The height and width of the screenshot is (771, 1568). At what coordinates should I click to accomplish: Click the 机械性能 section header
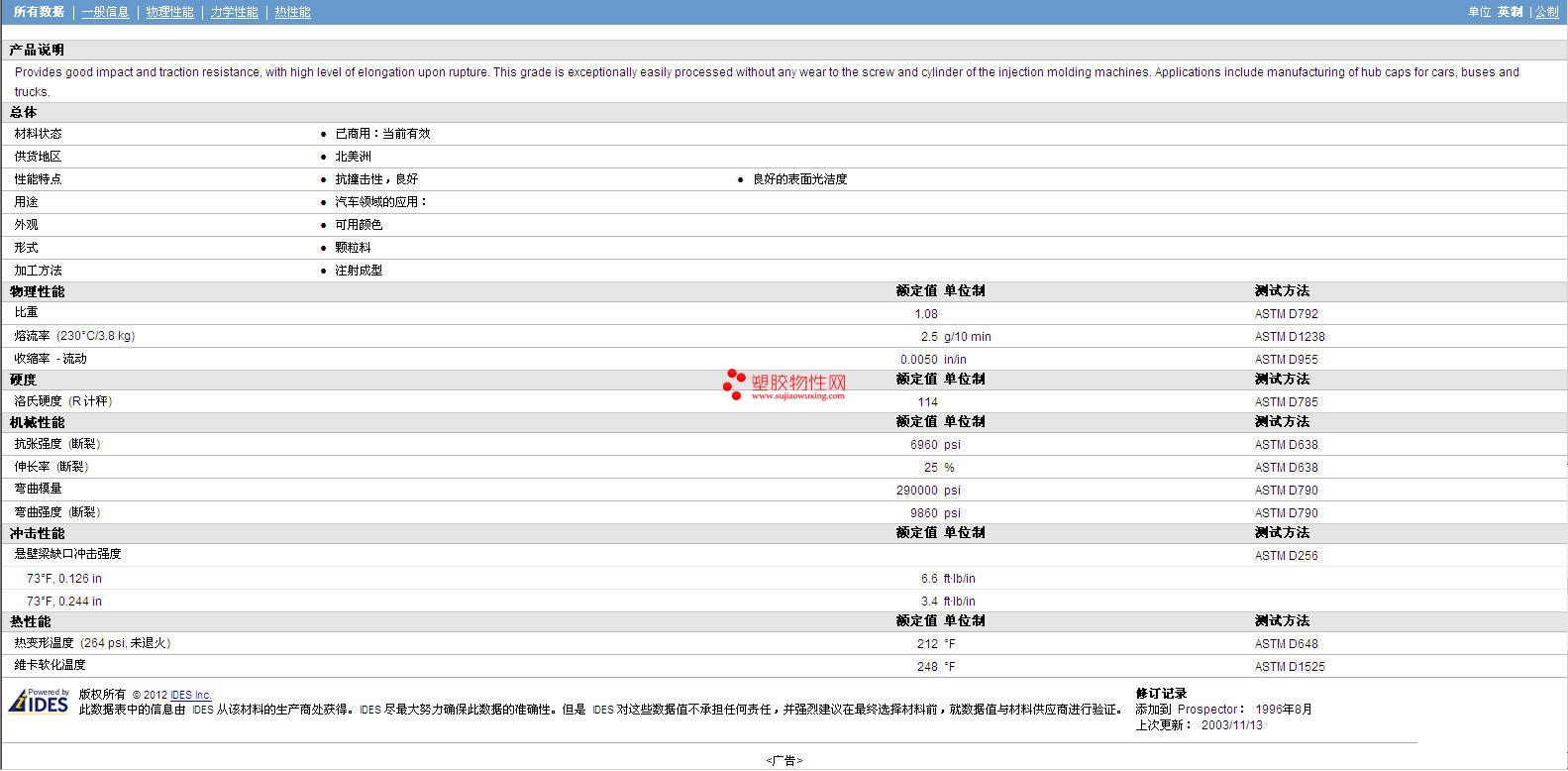pos(37,422)
